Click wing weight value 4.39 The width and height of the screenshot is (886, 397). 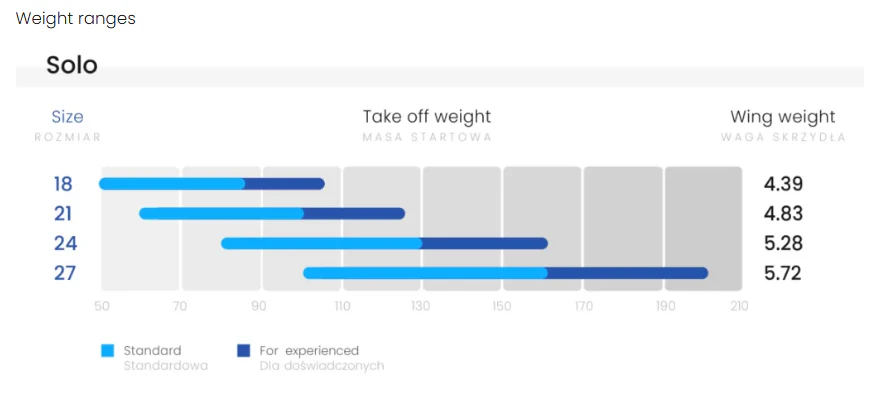point(783,184)
